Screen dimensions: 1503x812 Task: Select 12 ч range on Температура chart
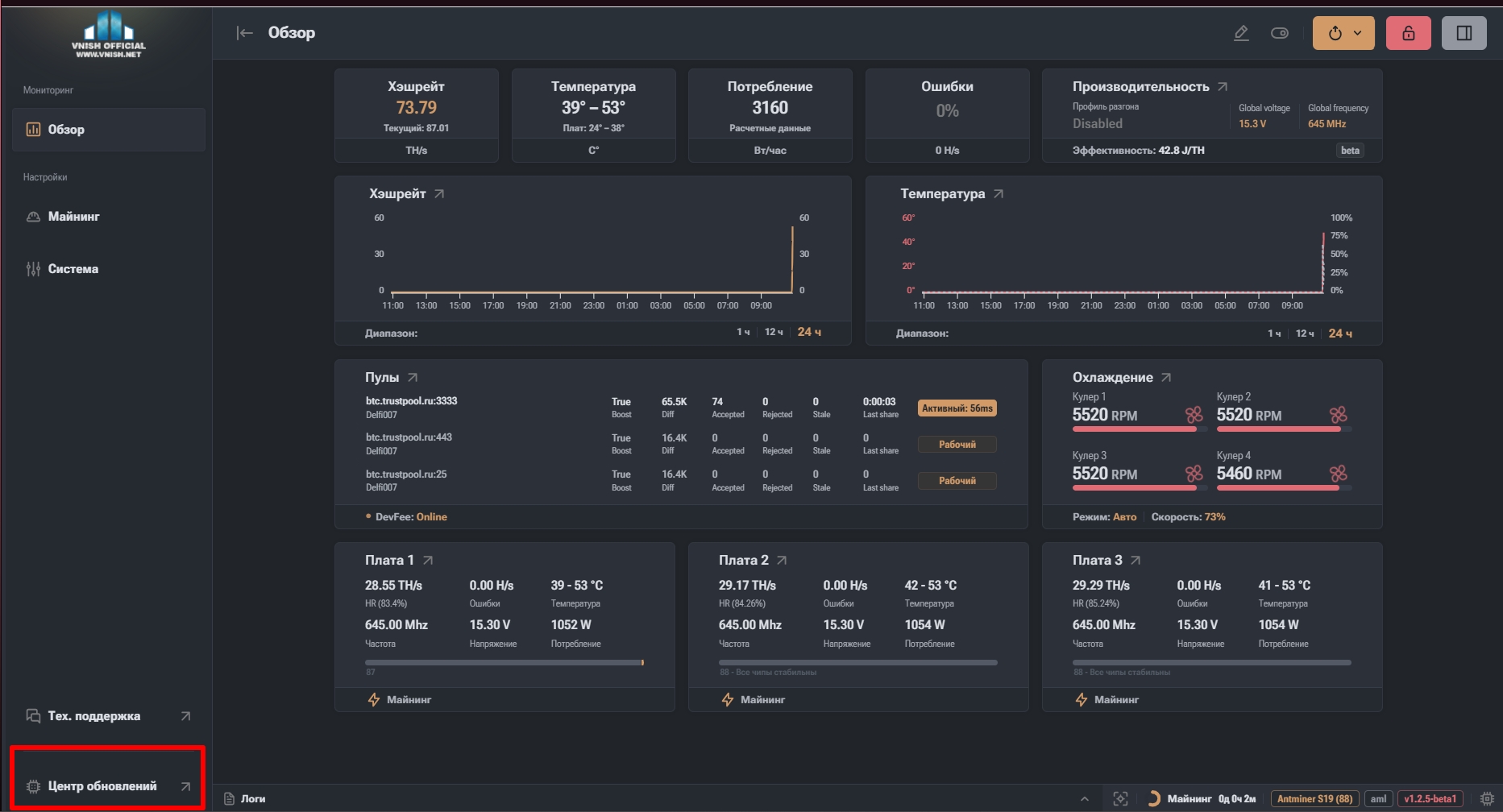point(1305,333)
